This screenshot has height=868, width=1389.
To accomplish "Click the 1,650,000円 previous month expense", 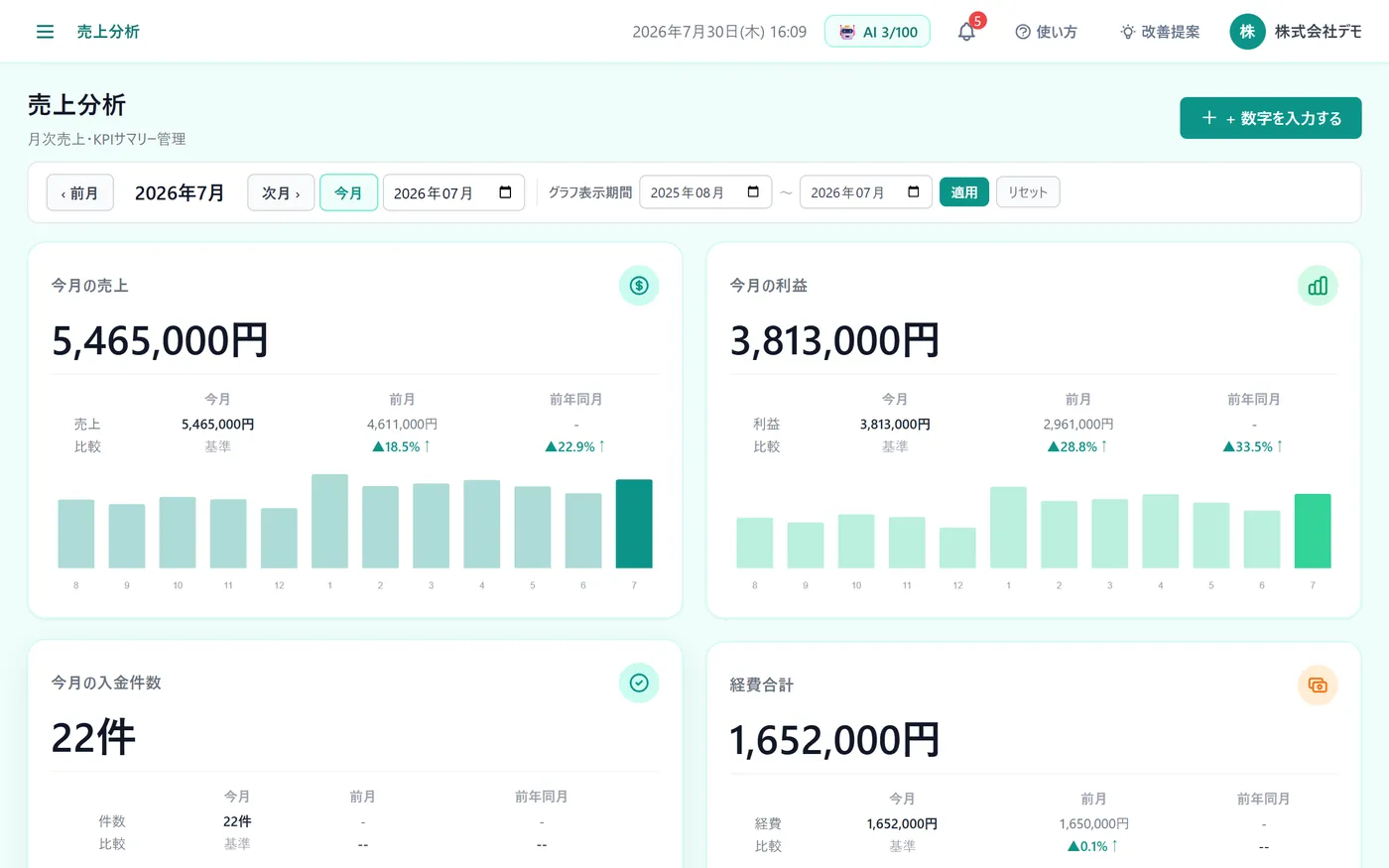I will click(x=1093, y=823).
